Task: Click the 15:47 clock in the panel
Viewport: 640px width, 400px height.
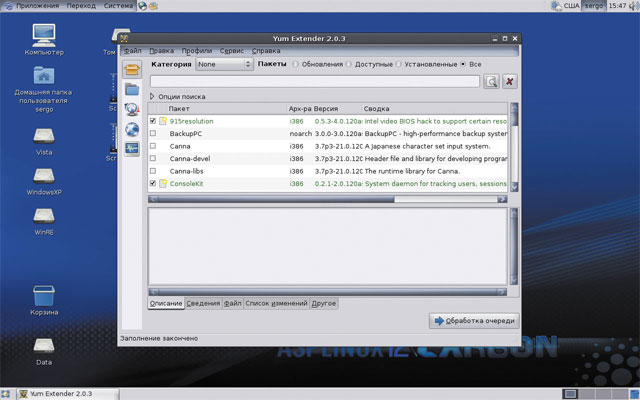Action: click(x=617, y=6)
